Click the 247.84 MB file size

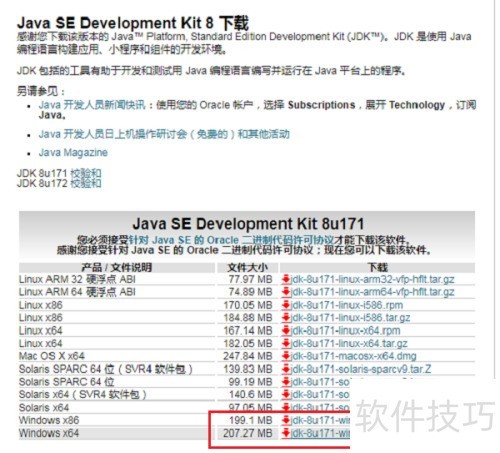[x=248, y=356]
